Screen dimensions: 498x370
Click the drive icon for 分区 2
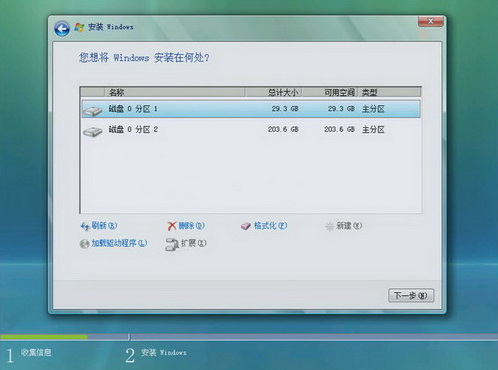pos(93,131)
